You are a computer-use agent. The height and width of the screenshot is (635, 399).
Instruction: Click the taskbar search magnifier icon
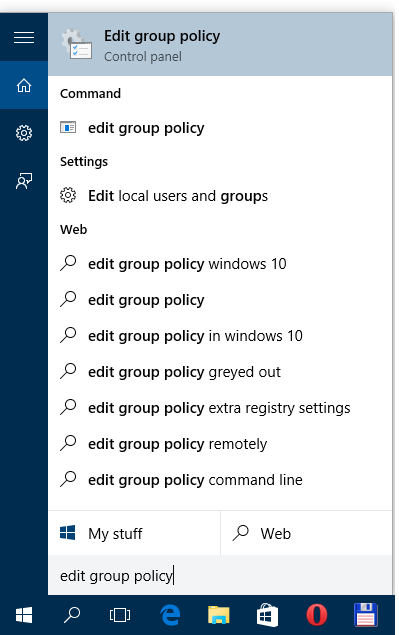72,615
